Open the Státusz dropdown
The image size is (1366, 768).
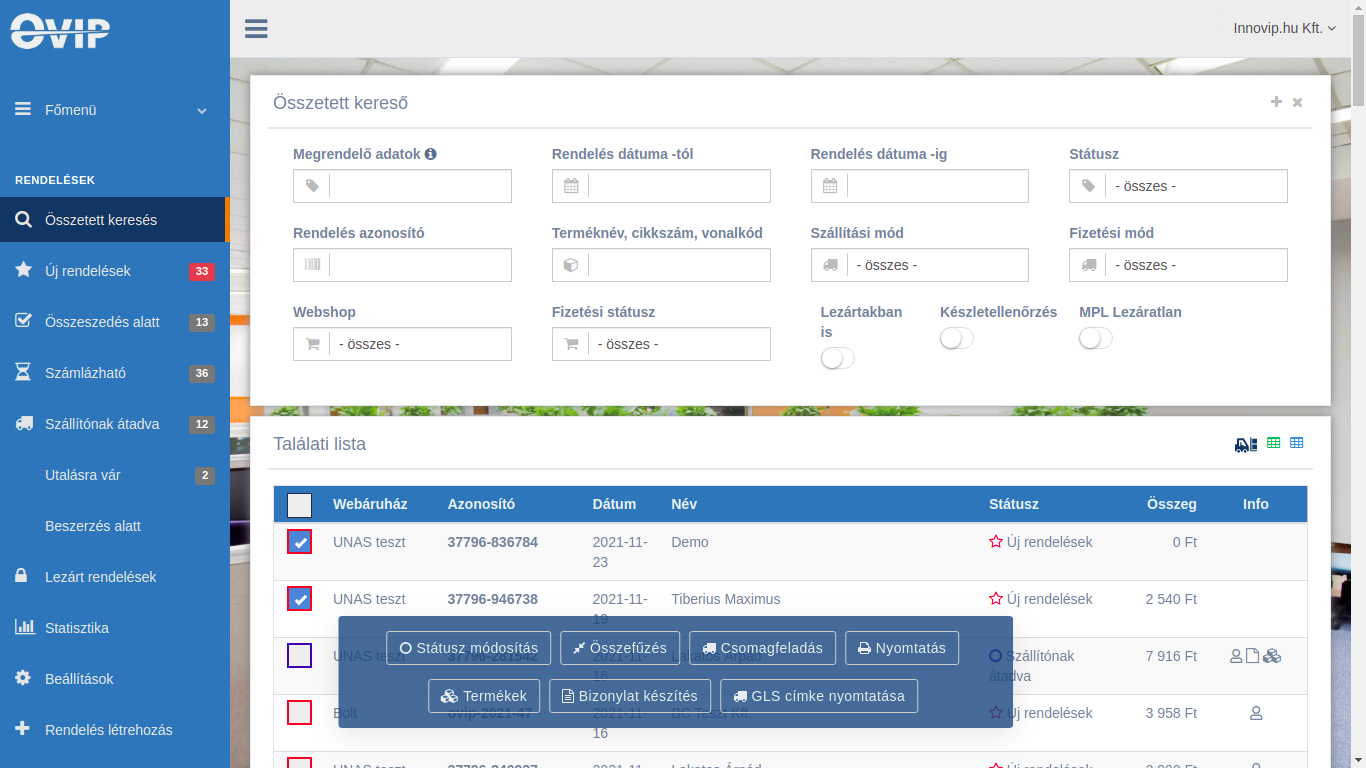1178,186
